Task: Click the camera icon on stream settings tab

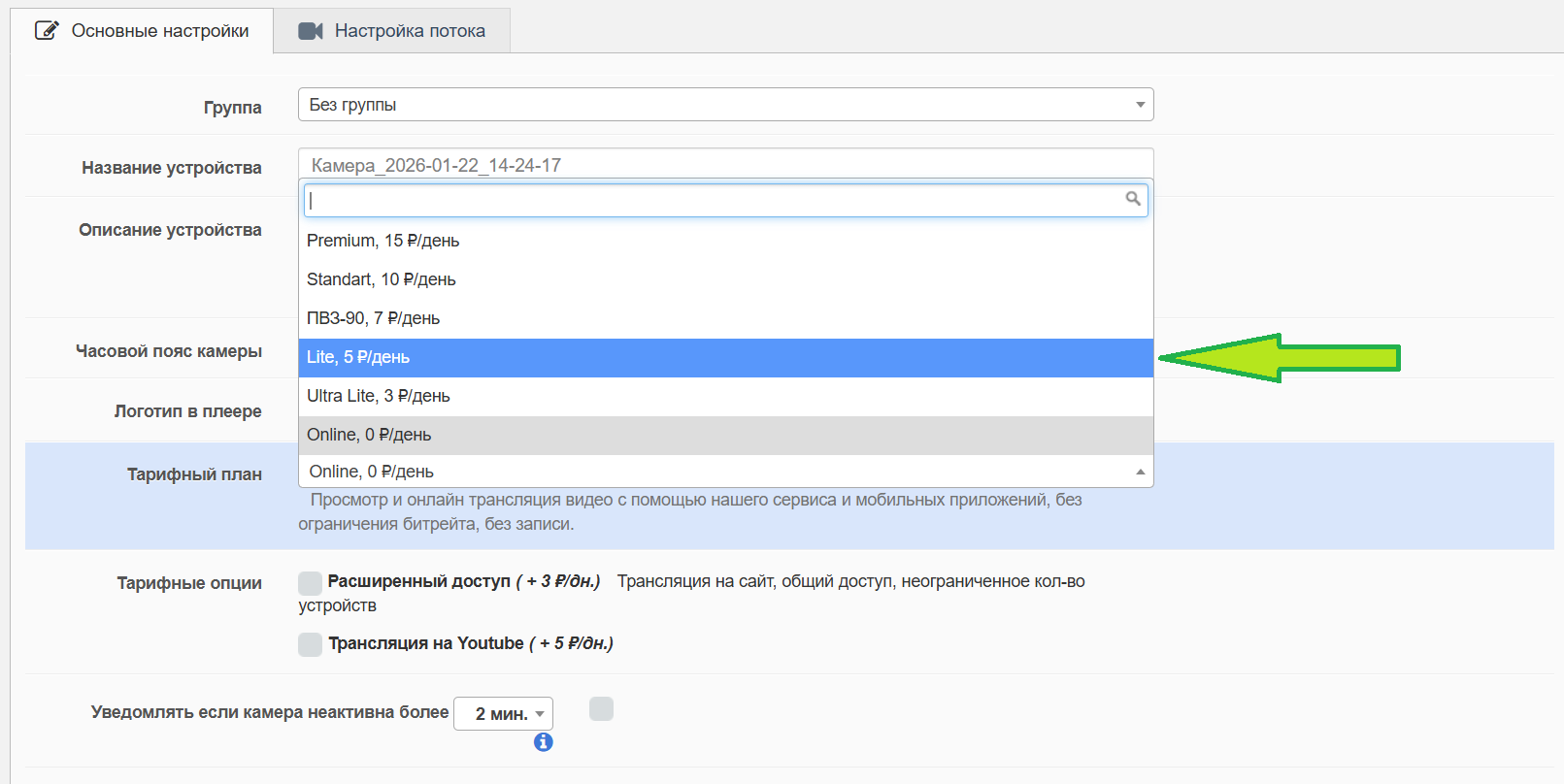Action: pos(311,31)
